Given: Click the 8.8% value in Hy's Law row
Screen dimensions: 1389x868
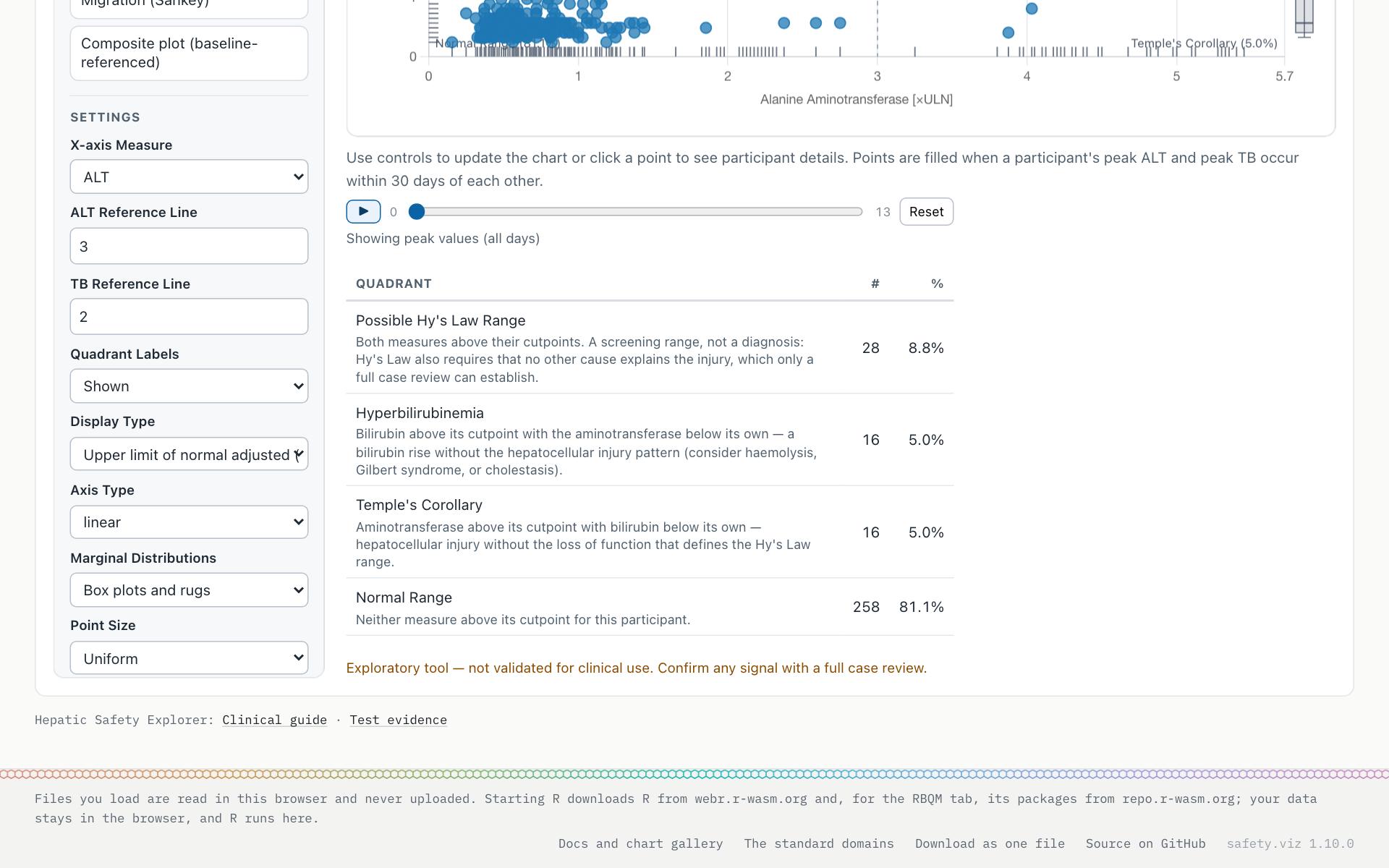Looking at the screenshot, I should pos(926,348).
